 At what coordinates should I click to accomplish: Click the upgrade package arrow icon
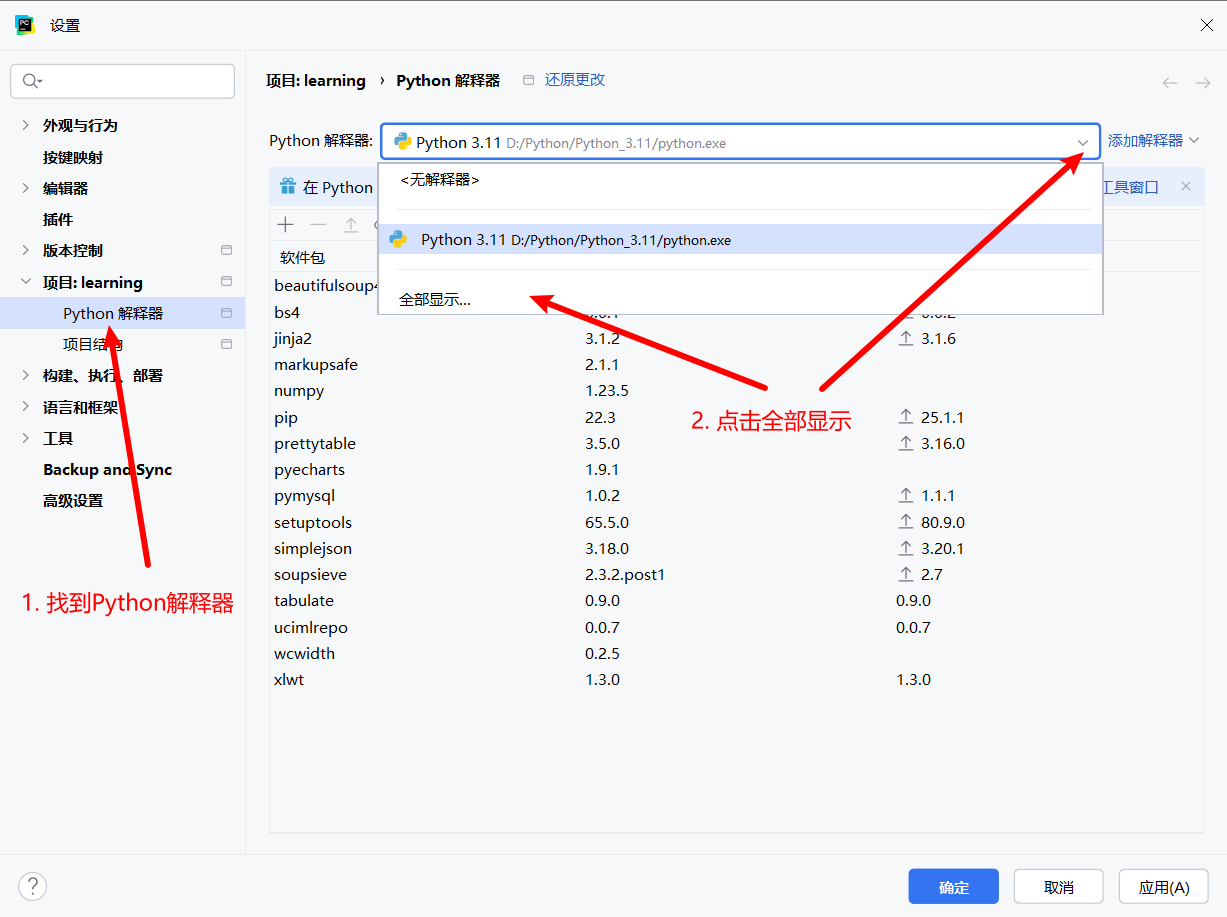pyautogui.click(x=351, y=225)
